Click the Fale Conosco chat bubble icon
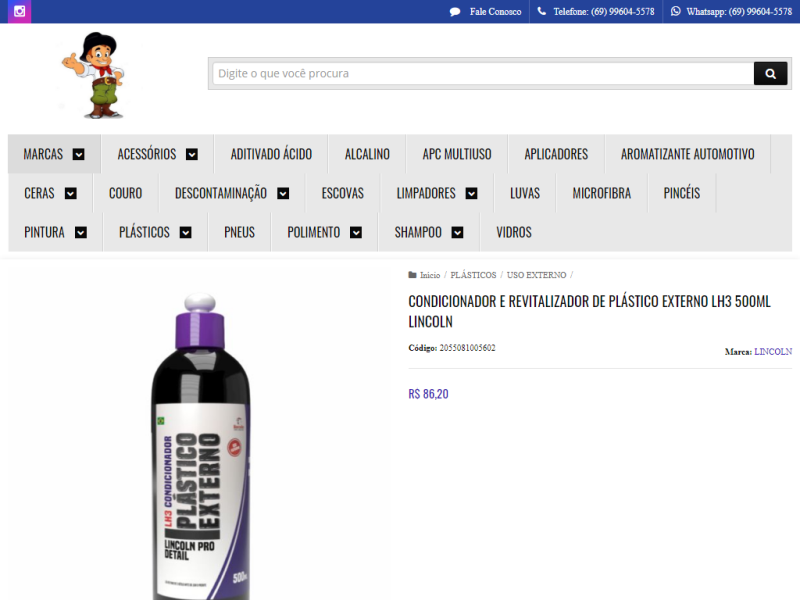 (x=455, y=12)
